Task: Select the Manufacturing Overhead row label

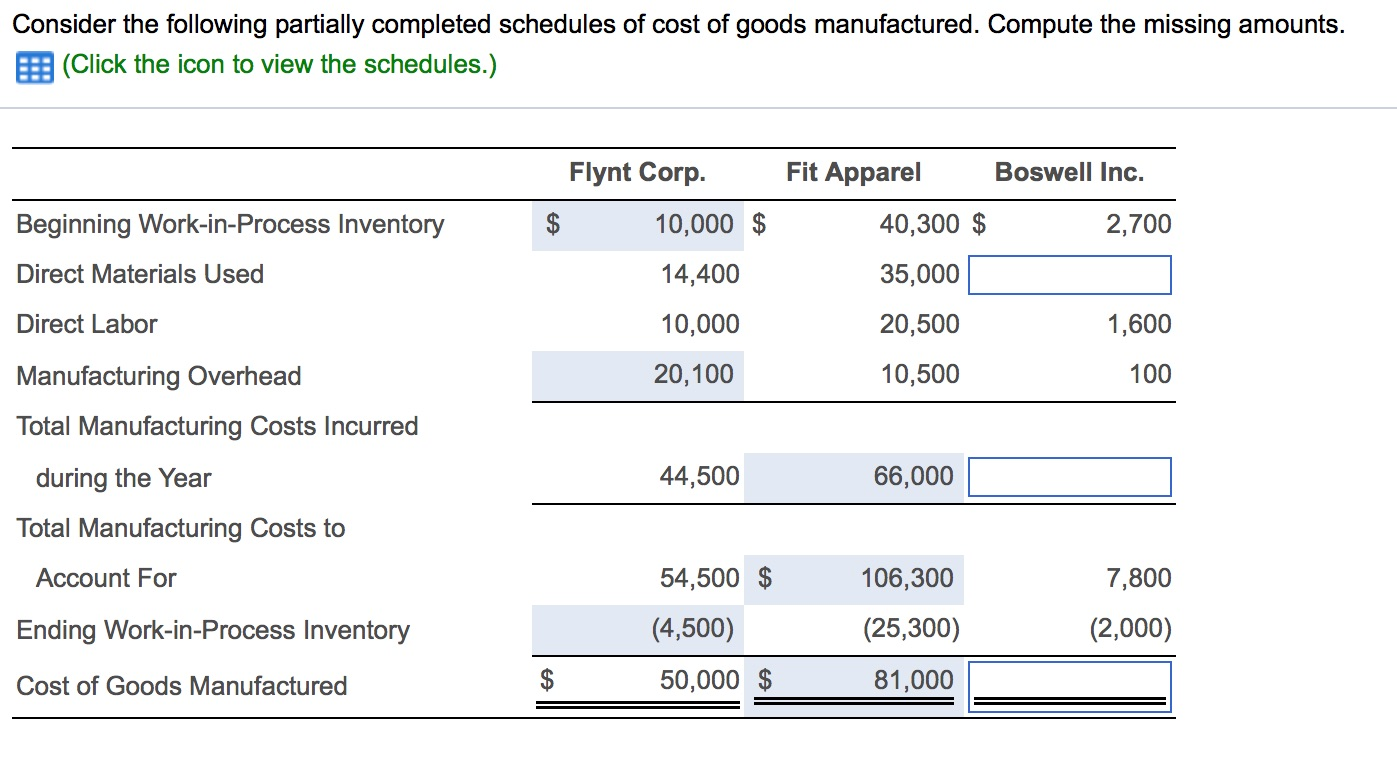Action: pyautogui.click(x=158, y=376)
